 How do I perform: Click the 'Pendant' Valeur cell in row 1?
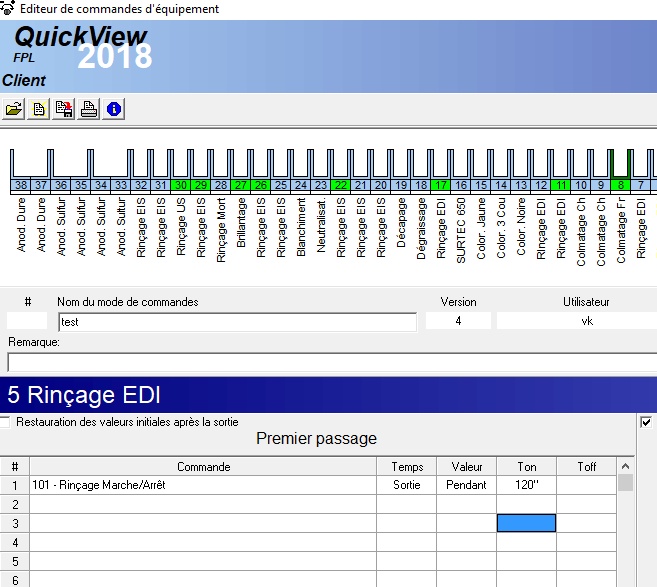pyautogui.click(x=466, y=485)
